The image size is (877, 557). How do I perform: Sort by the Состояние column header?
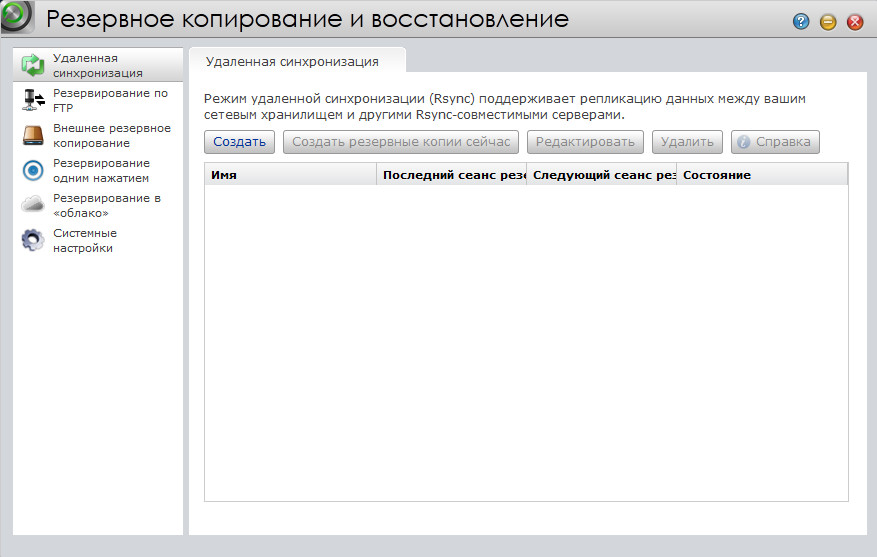pyautogui.click(x=761, y=175)
